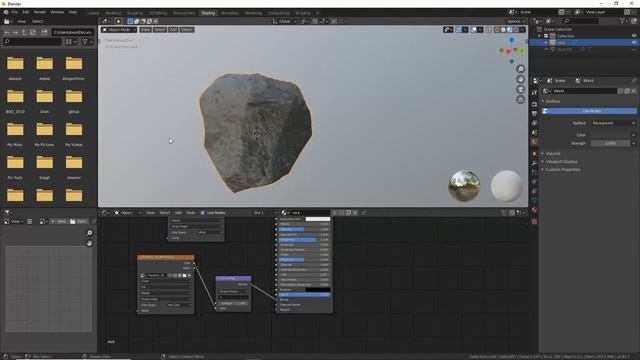
Task: Open the Render menu
Action: [x=40, y=12]
